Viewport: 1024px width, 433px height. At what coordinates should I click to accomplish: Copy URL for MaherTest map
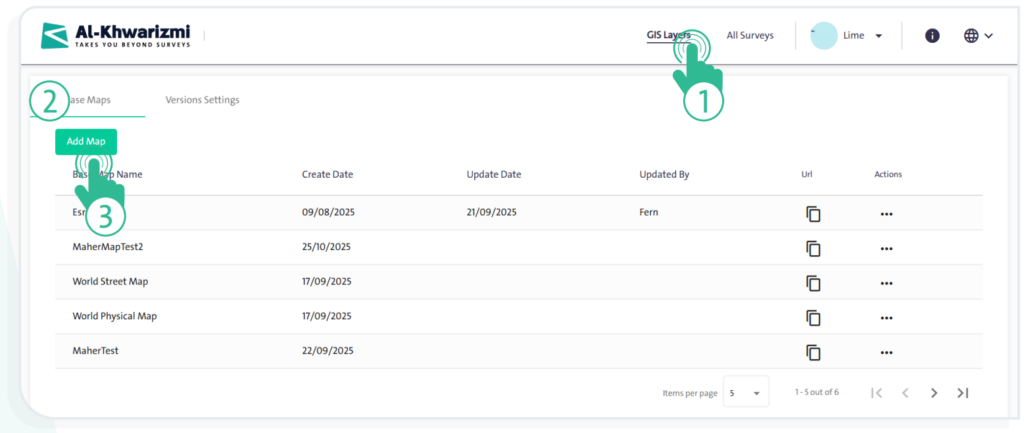(813, 352)
